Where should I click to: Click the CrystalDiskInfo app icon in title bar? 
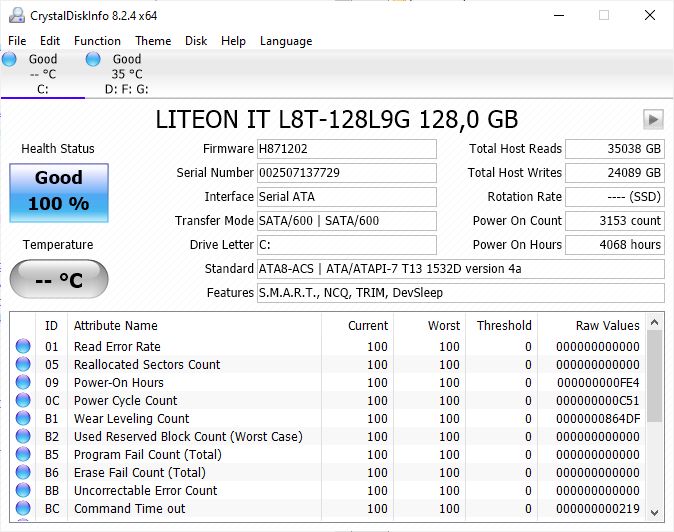(x=17, y=15)
